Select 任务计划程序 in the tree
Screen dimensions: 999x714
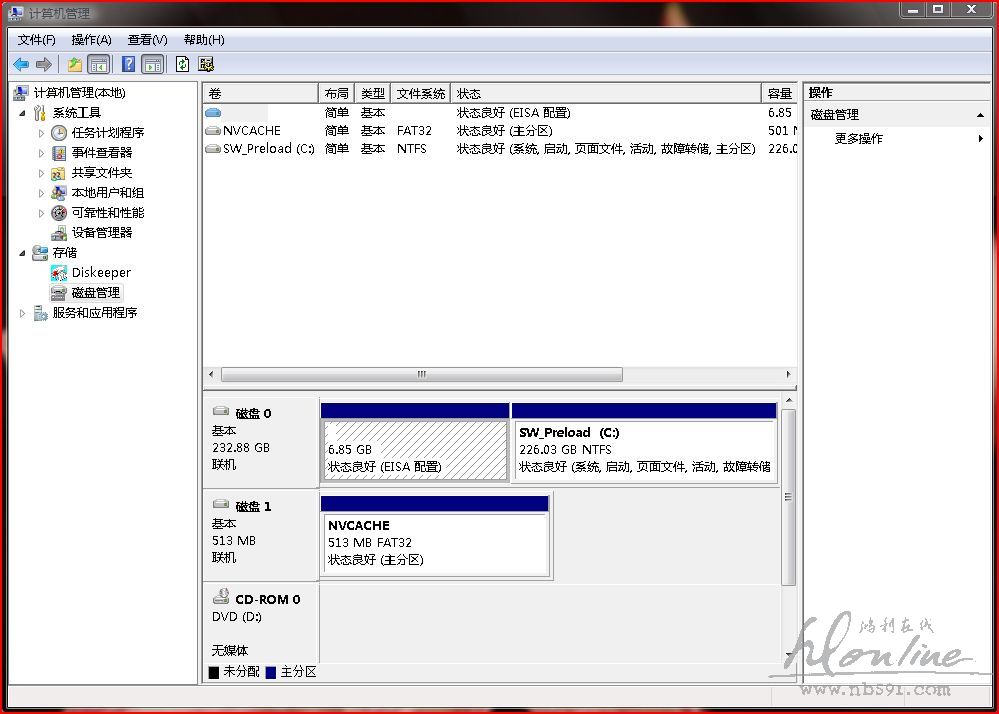[x=107, y=132]
